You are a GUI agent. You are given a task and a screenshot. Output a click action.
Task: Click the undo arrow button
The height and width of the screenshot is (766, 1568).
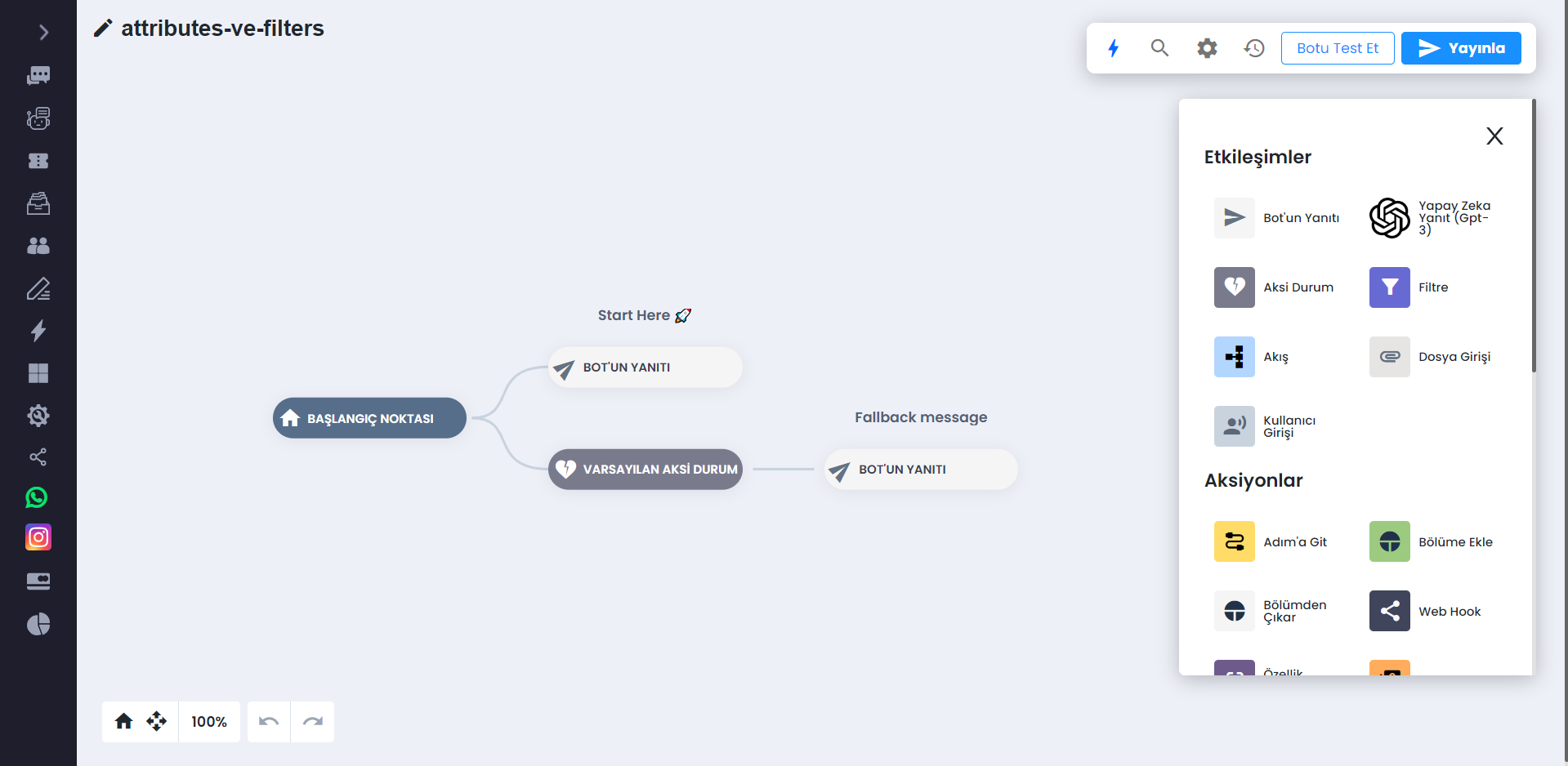coord(269,722)
